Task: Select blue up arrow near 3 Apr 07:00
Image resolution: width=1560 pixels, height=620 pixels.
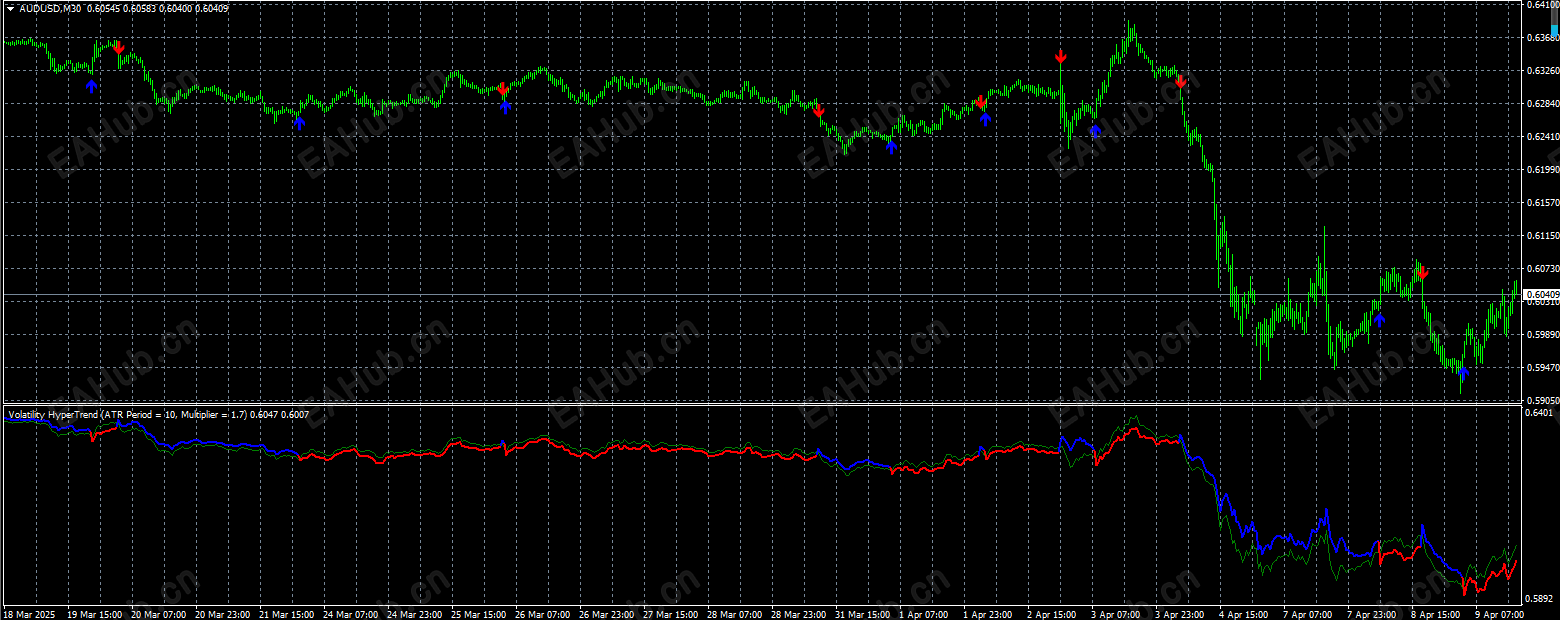Action: 1095,130
